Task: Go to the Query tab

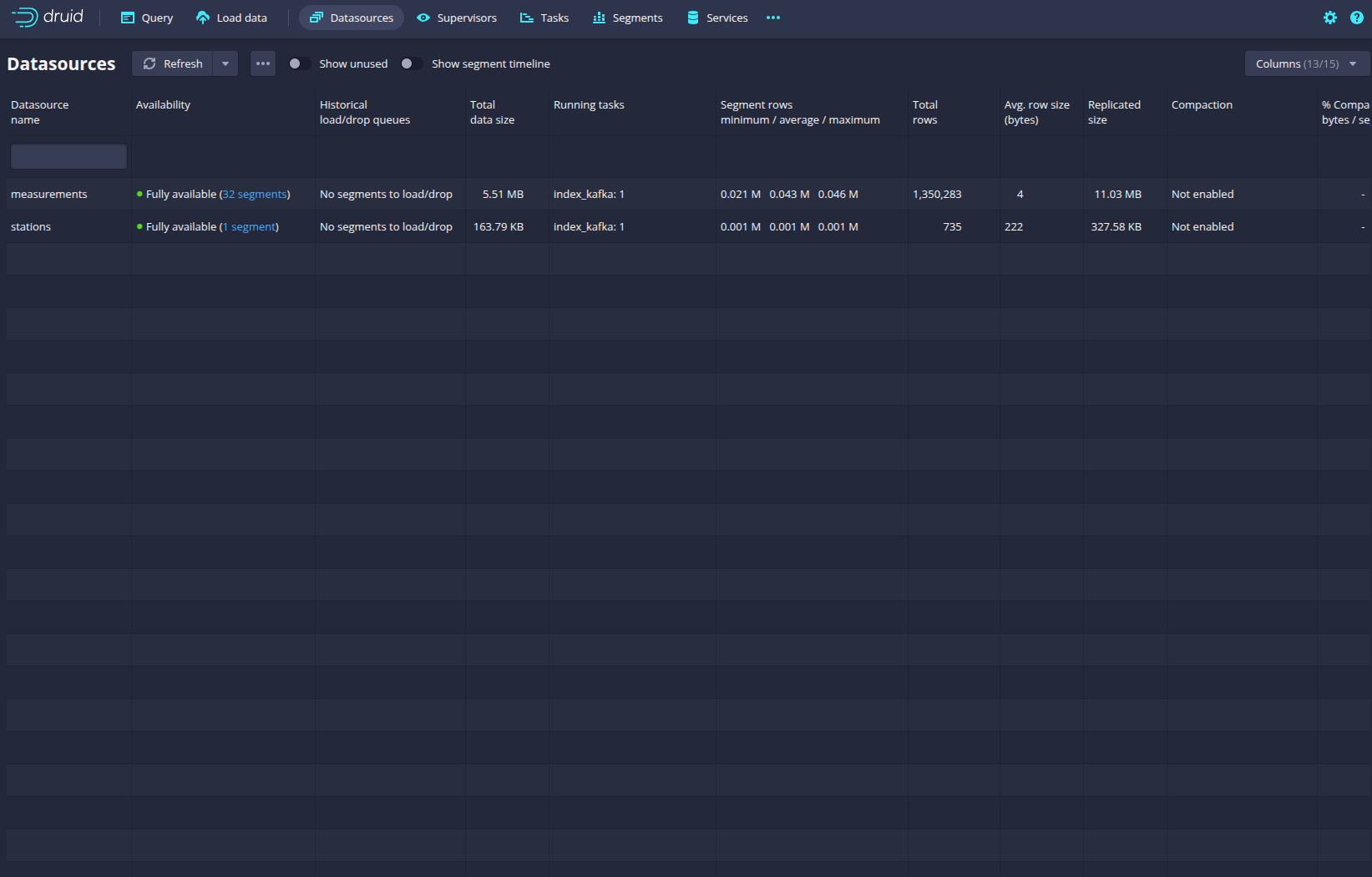Action: coord(147,18)
